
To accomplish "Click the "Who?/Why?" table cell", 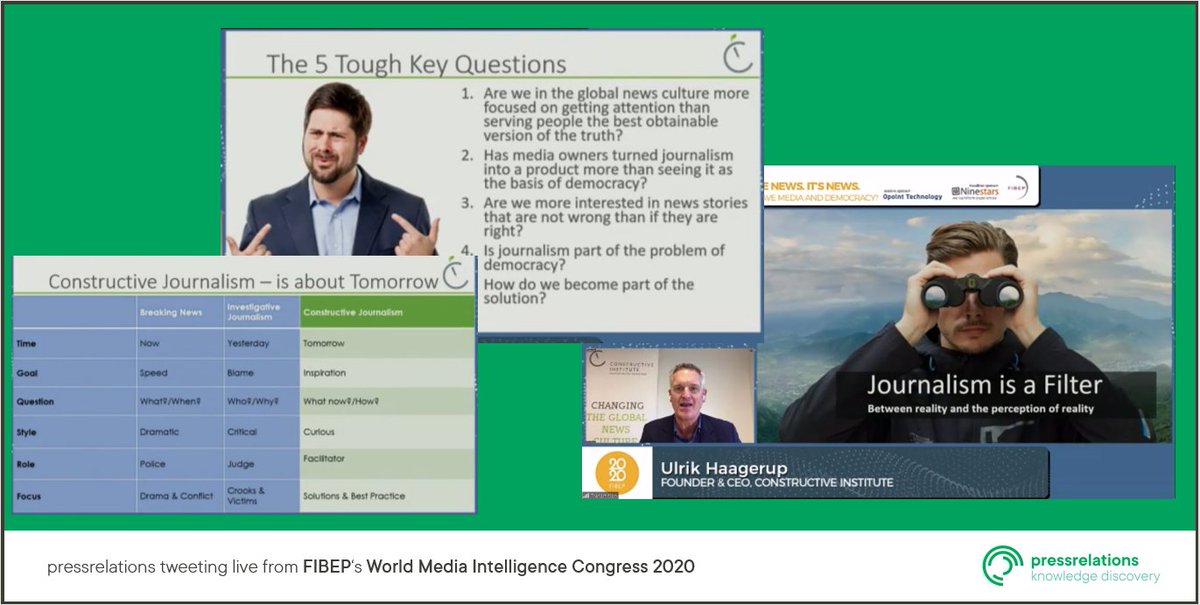I will pyautogui.click(x=261, y=402).
